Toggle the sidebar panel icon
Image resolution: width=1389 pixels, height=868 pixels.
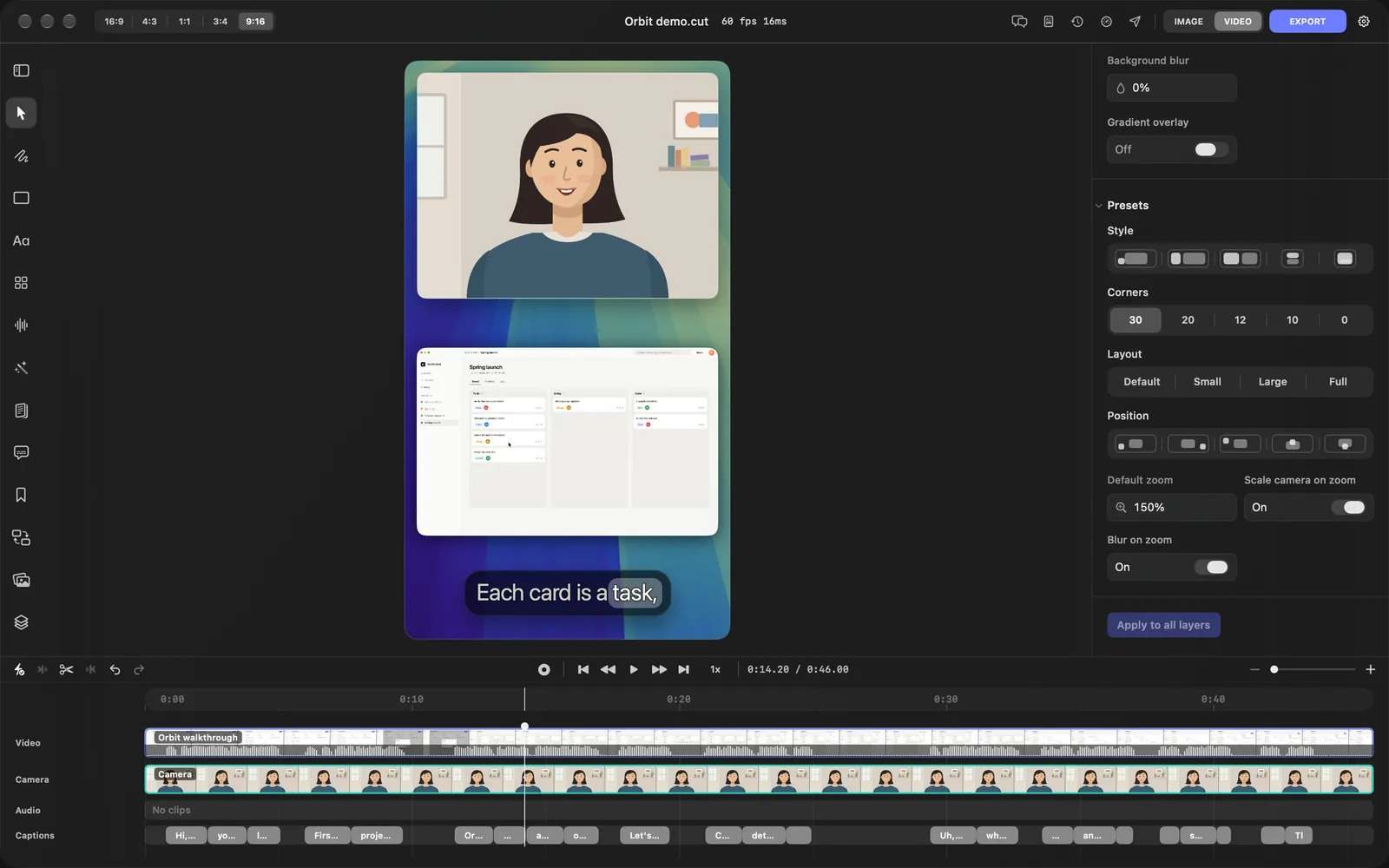(22, 70)
